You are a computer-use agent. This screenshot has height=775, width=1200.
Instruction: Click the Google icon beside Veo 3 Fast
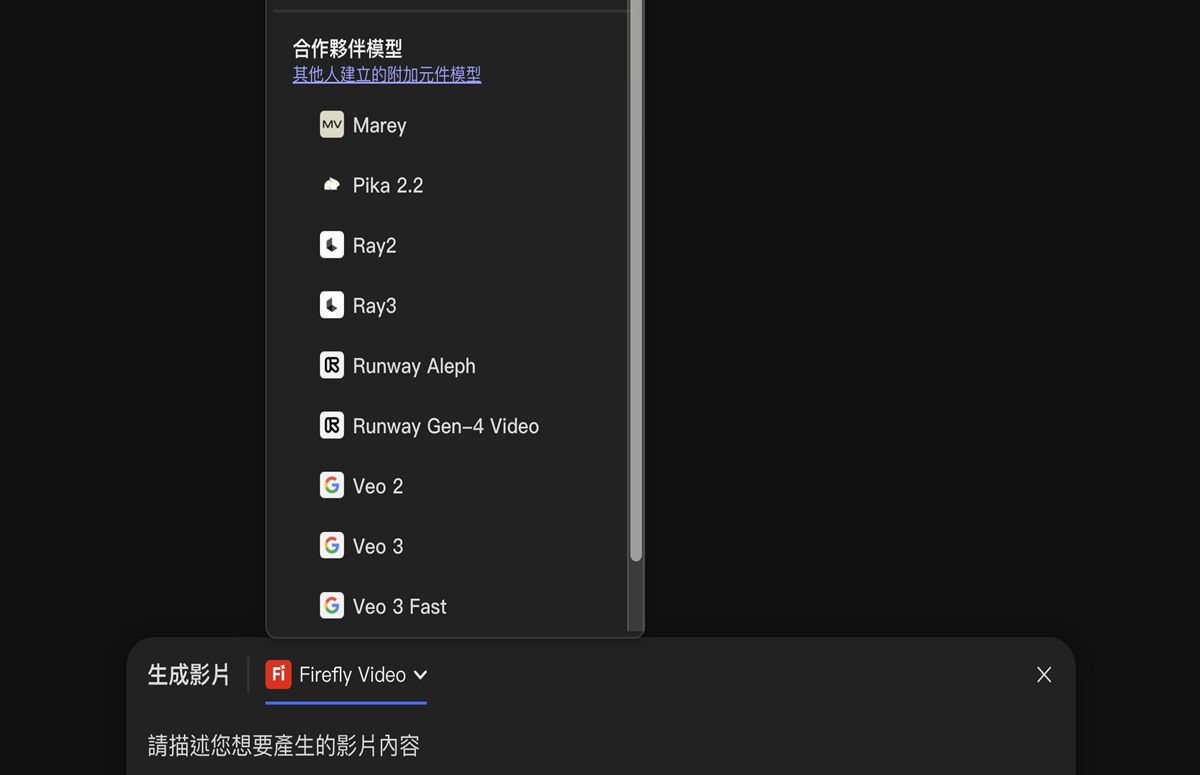point(332,605)
